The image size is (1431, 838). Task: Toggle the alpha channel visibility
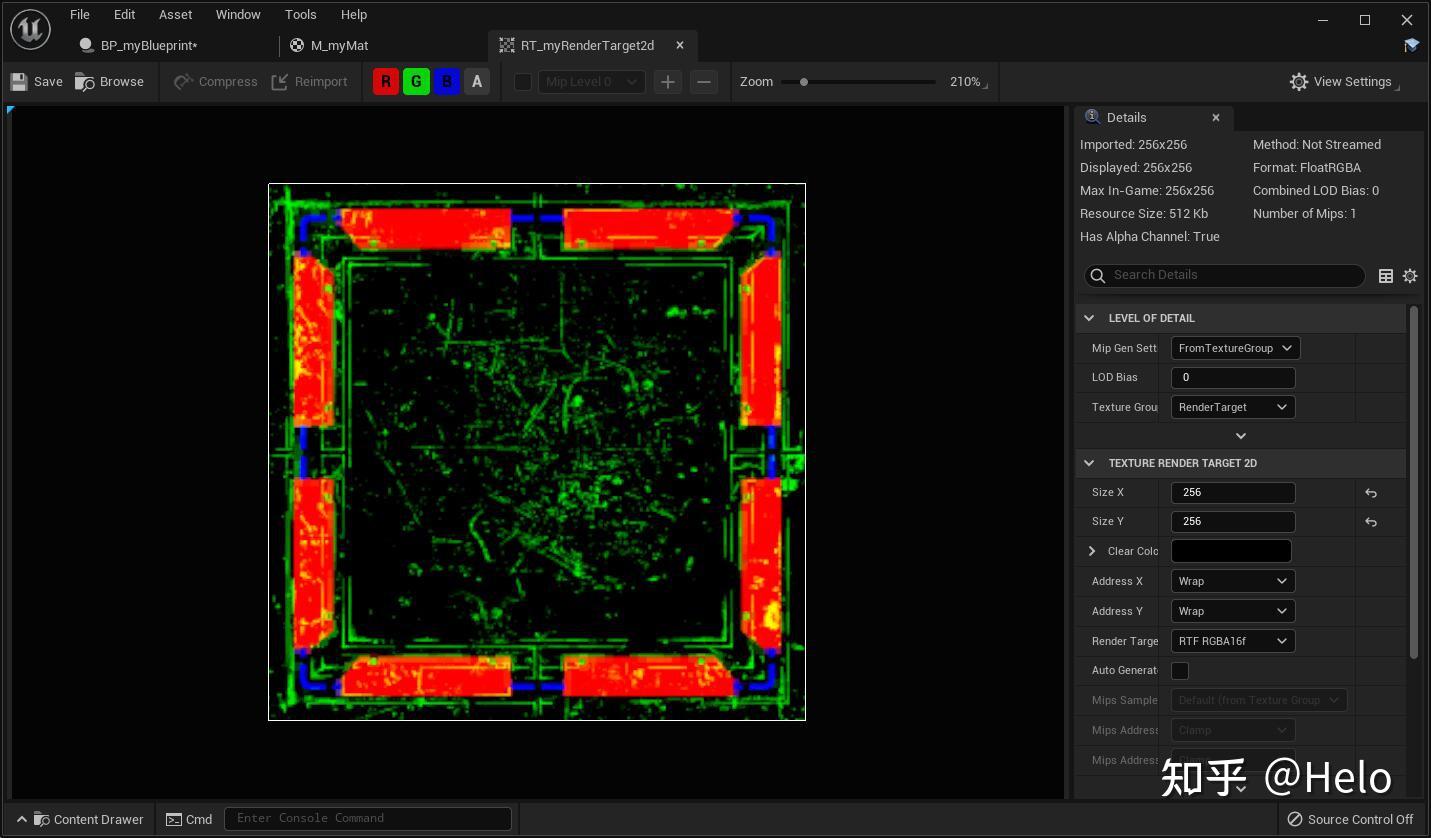pos(477,81)
